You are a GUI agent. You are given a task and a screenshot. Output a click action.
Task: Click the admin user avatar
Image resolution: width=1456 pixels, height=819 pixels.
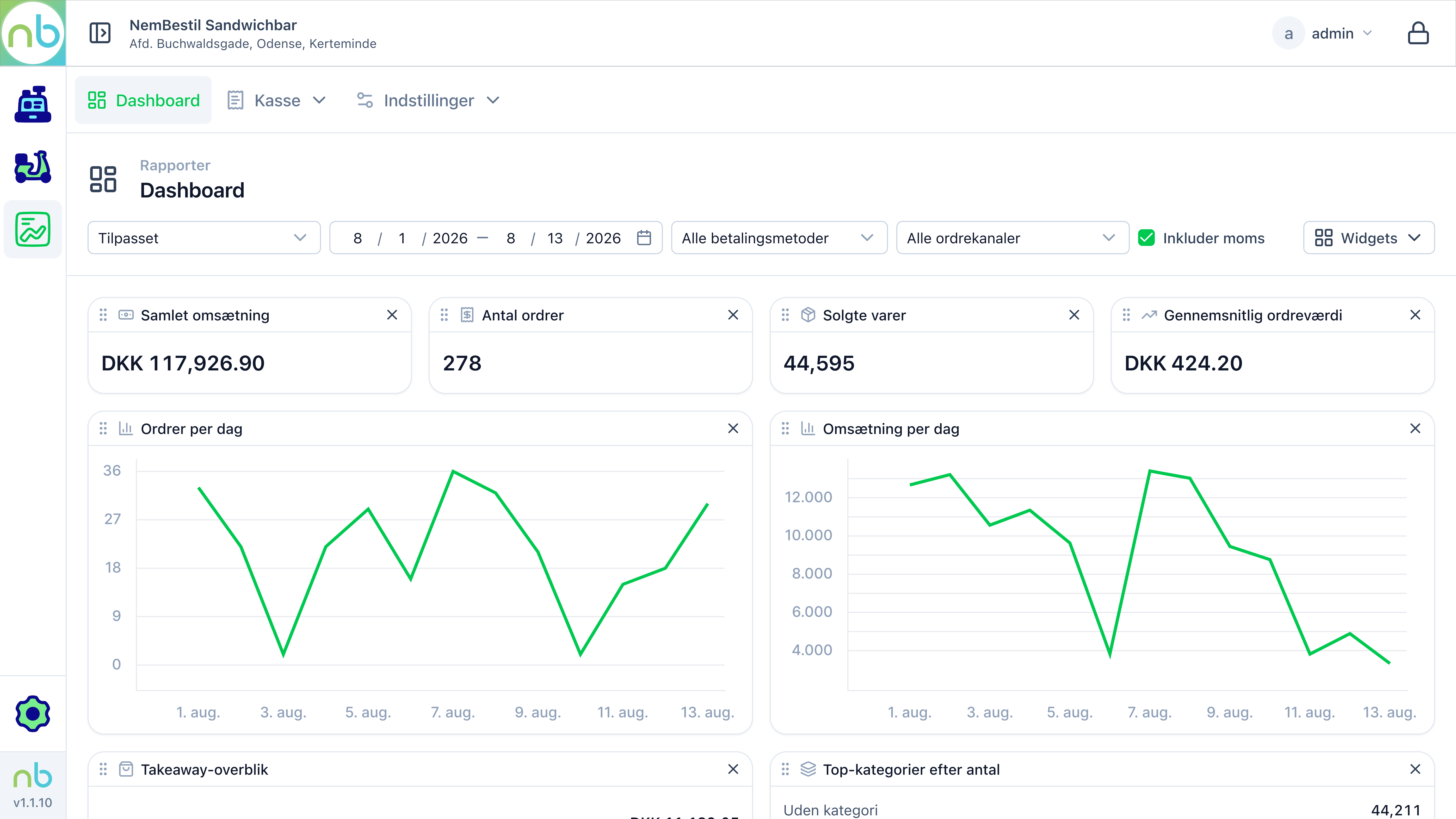coord(1288,33)
